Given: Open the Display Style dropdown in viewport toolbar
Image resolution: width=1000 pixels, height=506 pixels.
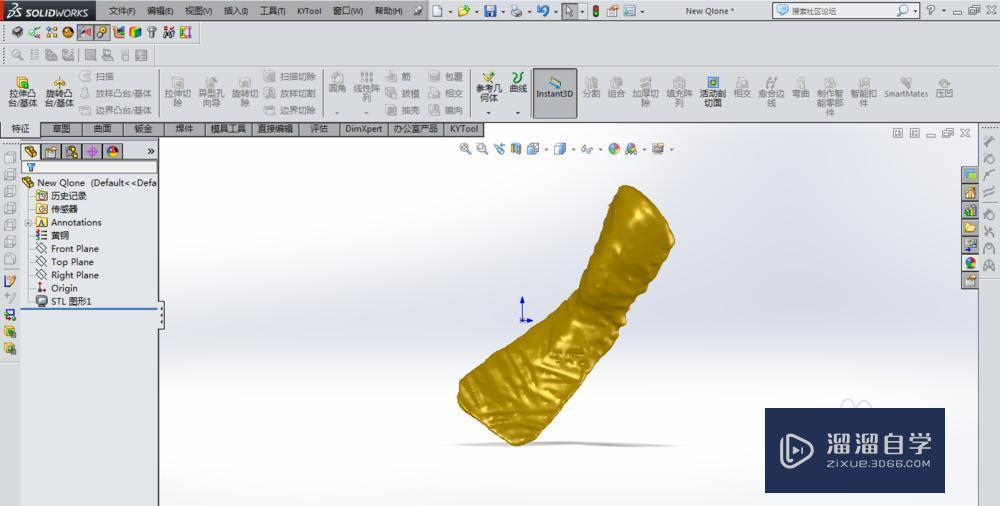Looking at the screenshot, I should [573, 150].
